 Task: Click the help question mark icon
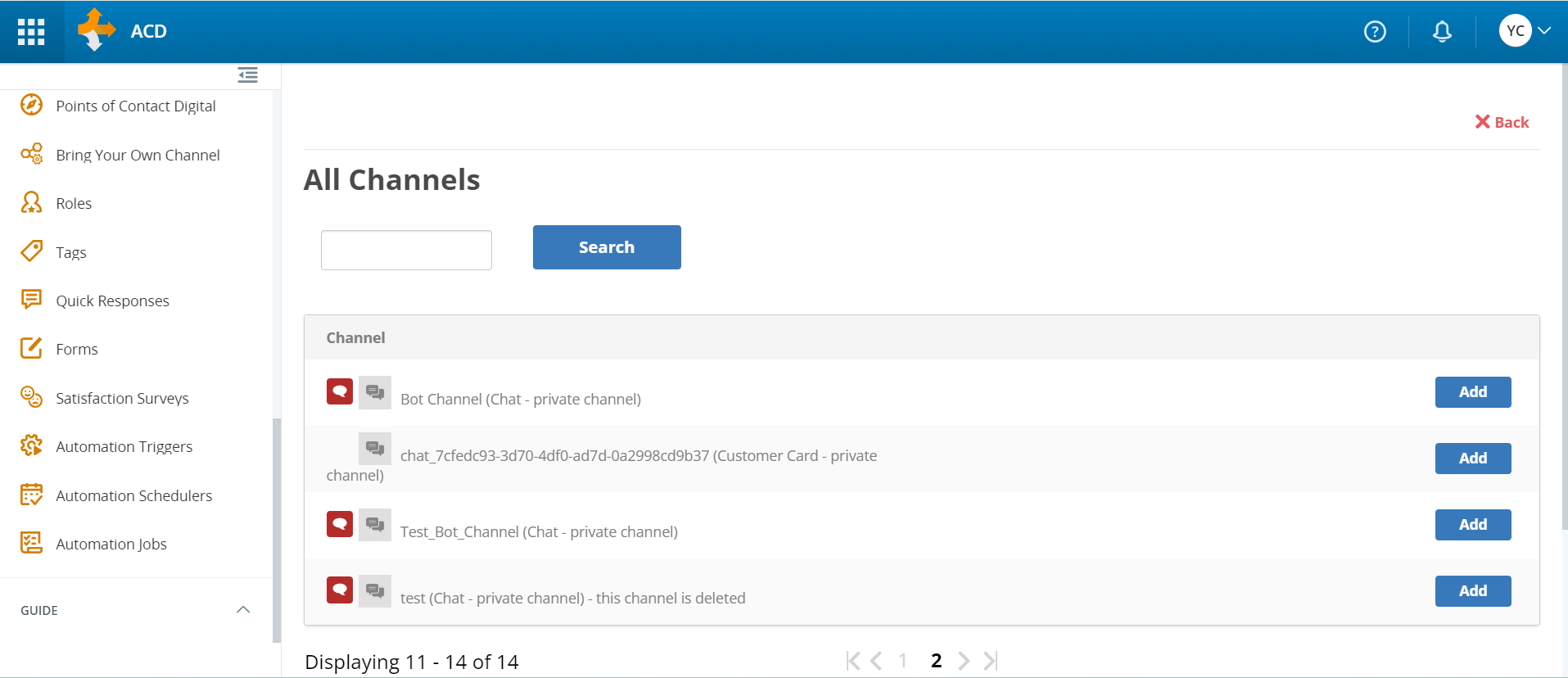click(x=1375, y=31)
